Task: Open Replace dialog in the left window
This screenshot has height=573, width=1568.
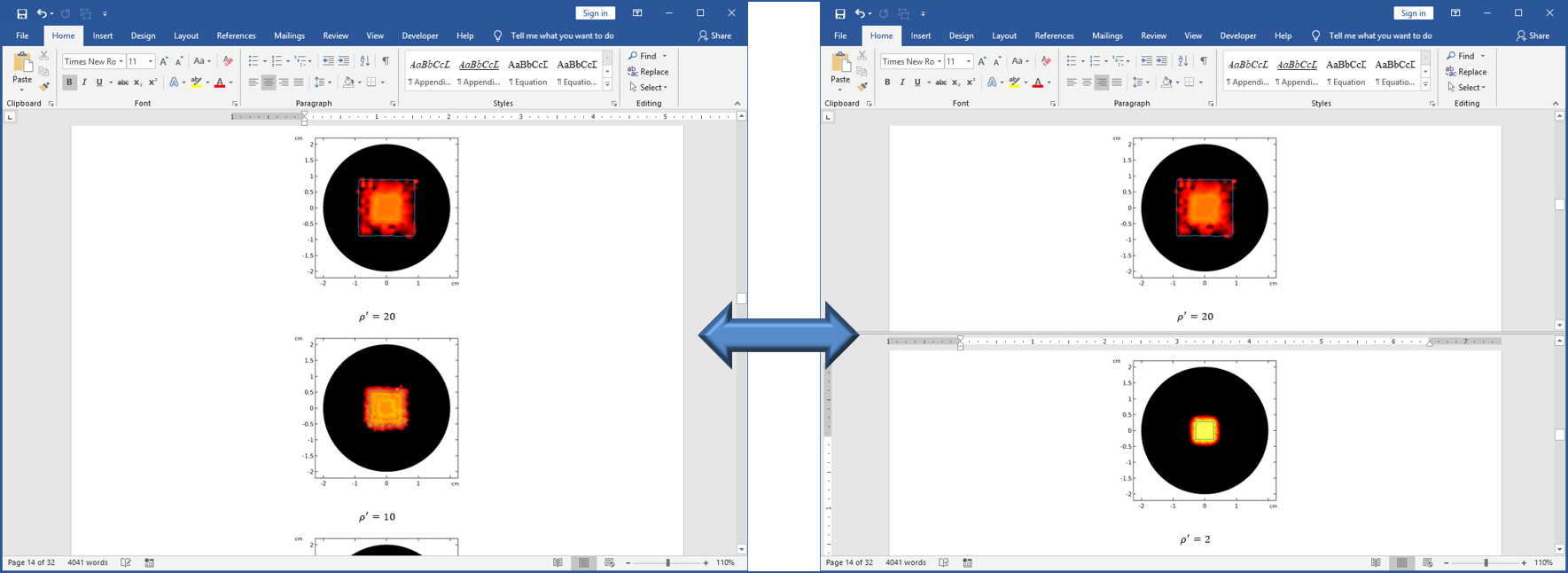Action: (x=648, y=72)
